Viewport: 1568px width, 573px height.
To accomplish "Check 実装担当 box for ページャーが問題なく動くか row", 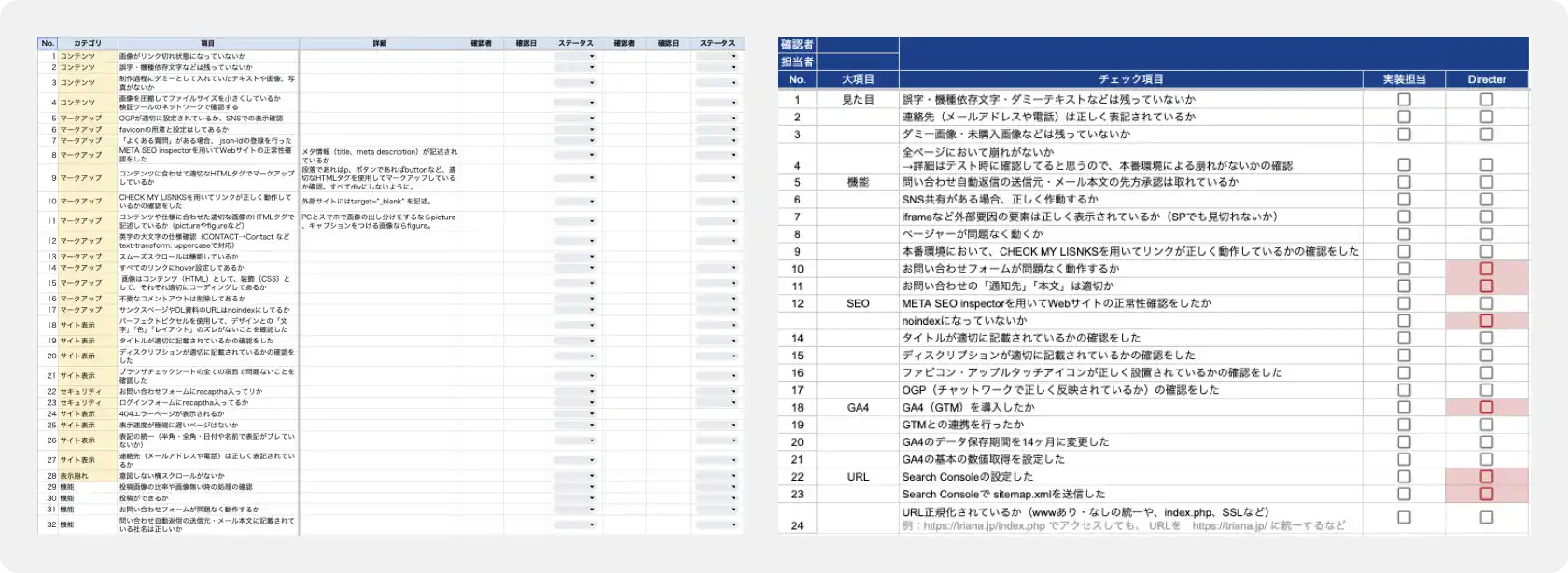I will [1403, 234].
